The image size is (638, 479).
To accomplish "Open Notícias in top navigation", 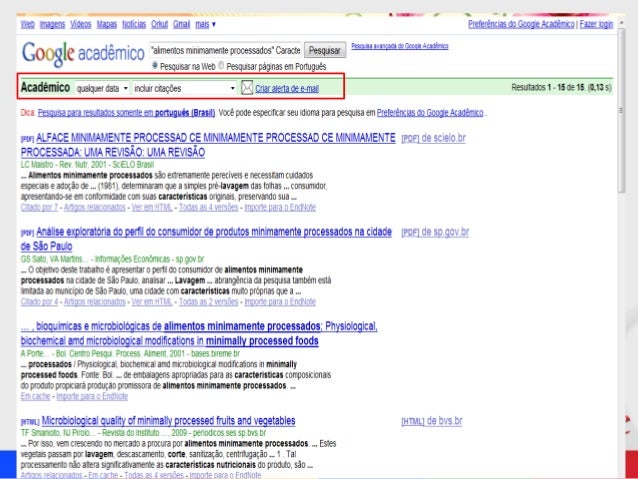I will click(x=134, y=24).
